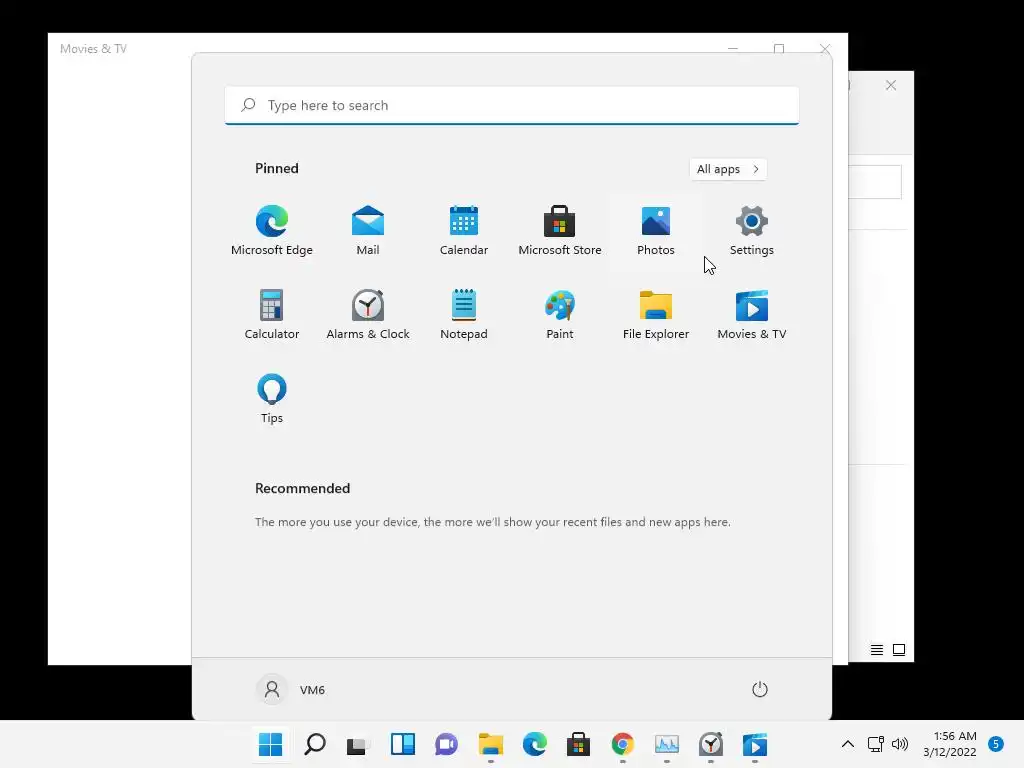This screenshot has height=768, width=1024.
Task: Show hidden icons in system tray
Action: click(x=848, y=744)
